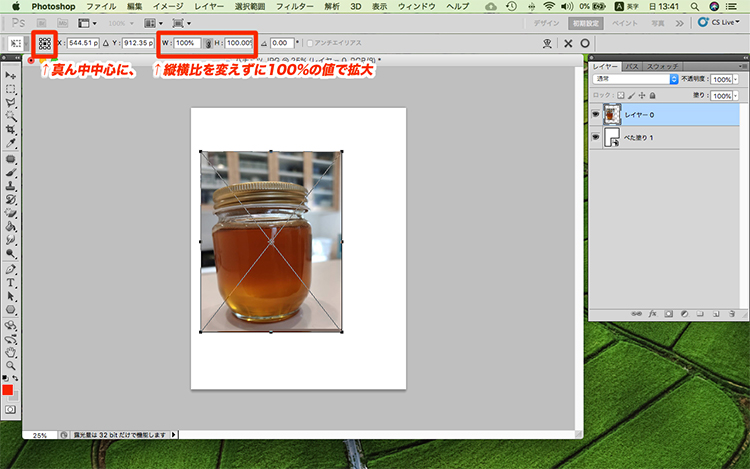Open the レイヤー menu in menu bar
The height and width of the screenshot is (469, 750).
(209, 6)
